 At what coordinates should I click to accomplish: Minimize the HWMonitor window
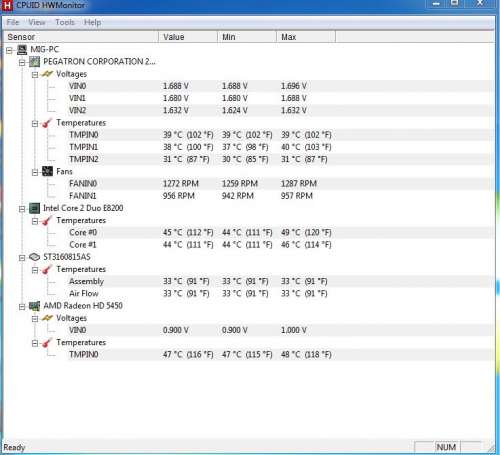(x=436, y=4)
